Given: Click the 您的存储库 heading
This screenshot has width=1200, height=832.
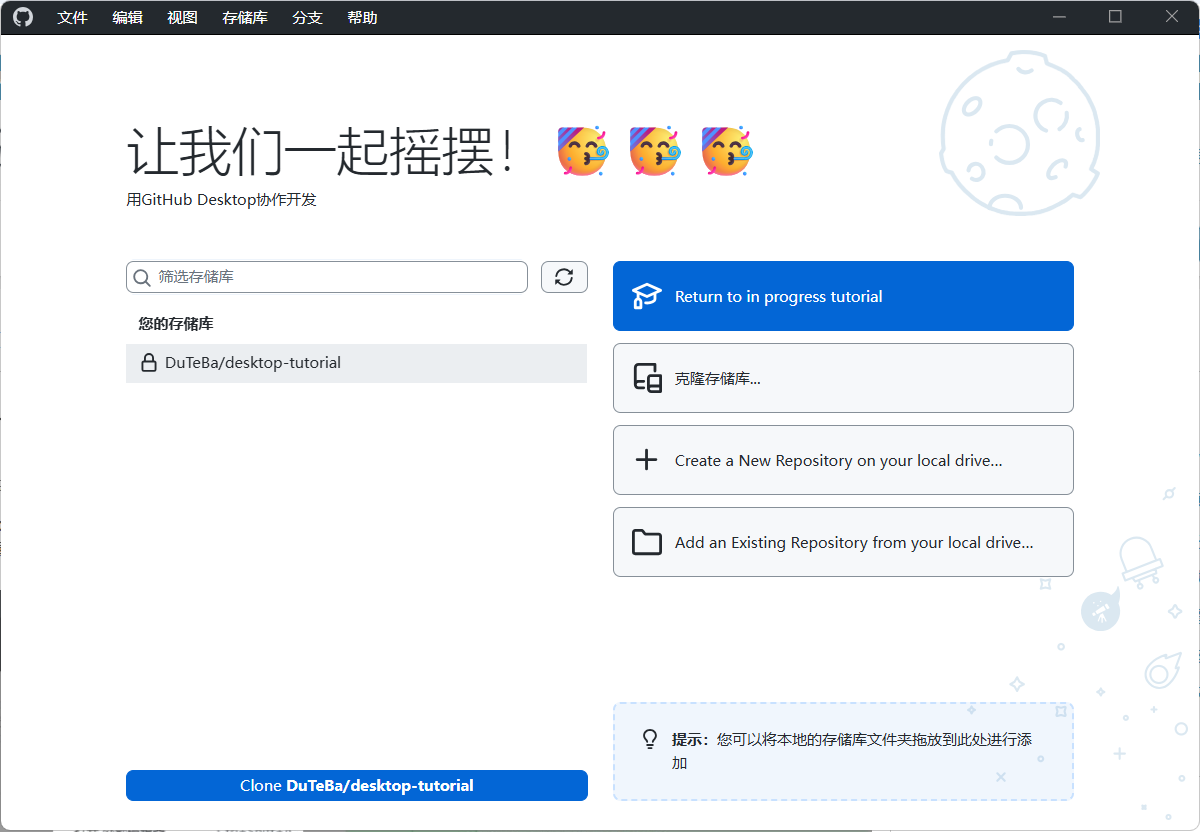Looking at the screenshot, I should tap(176, 324).
